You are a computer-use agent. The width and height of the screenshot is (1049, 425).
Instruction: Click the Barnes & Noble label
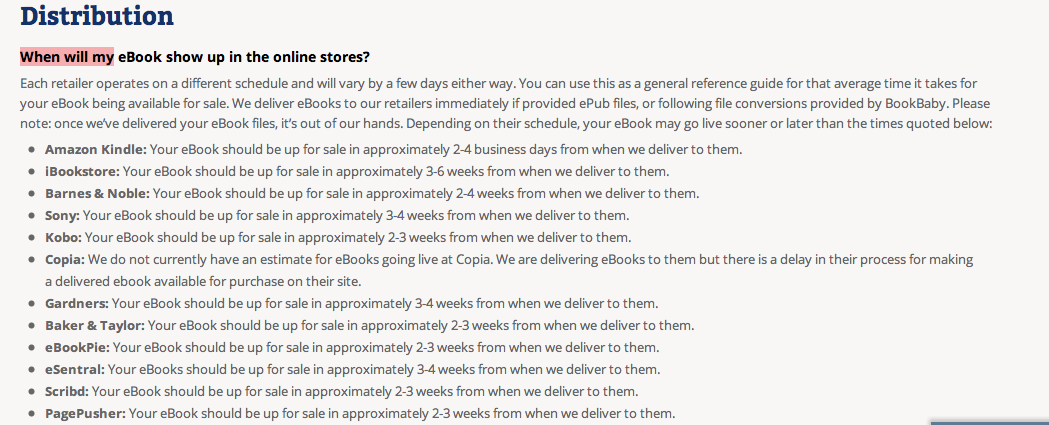(x=96, y=193)
